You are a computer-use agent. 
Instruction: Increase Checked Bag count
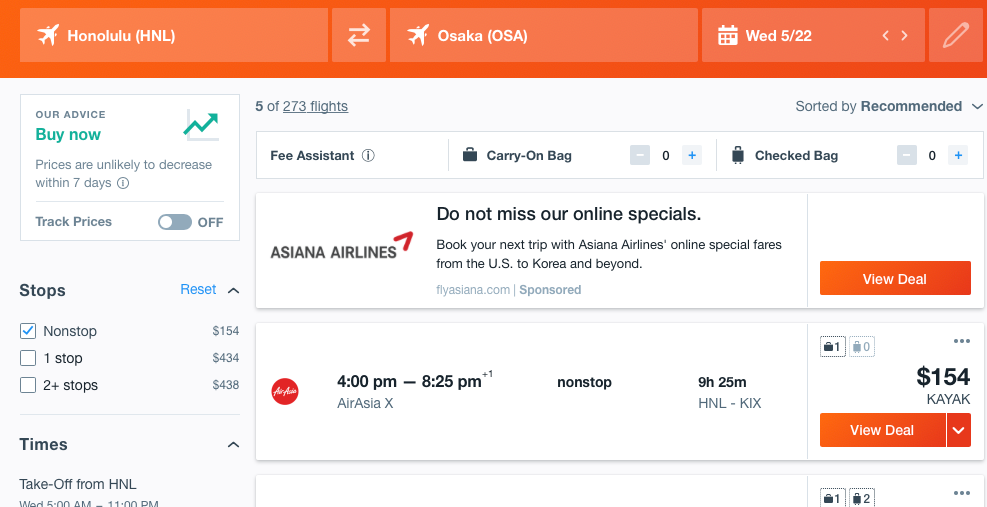[958, 155]
